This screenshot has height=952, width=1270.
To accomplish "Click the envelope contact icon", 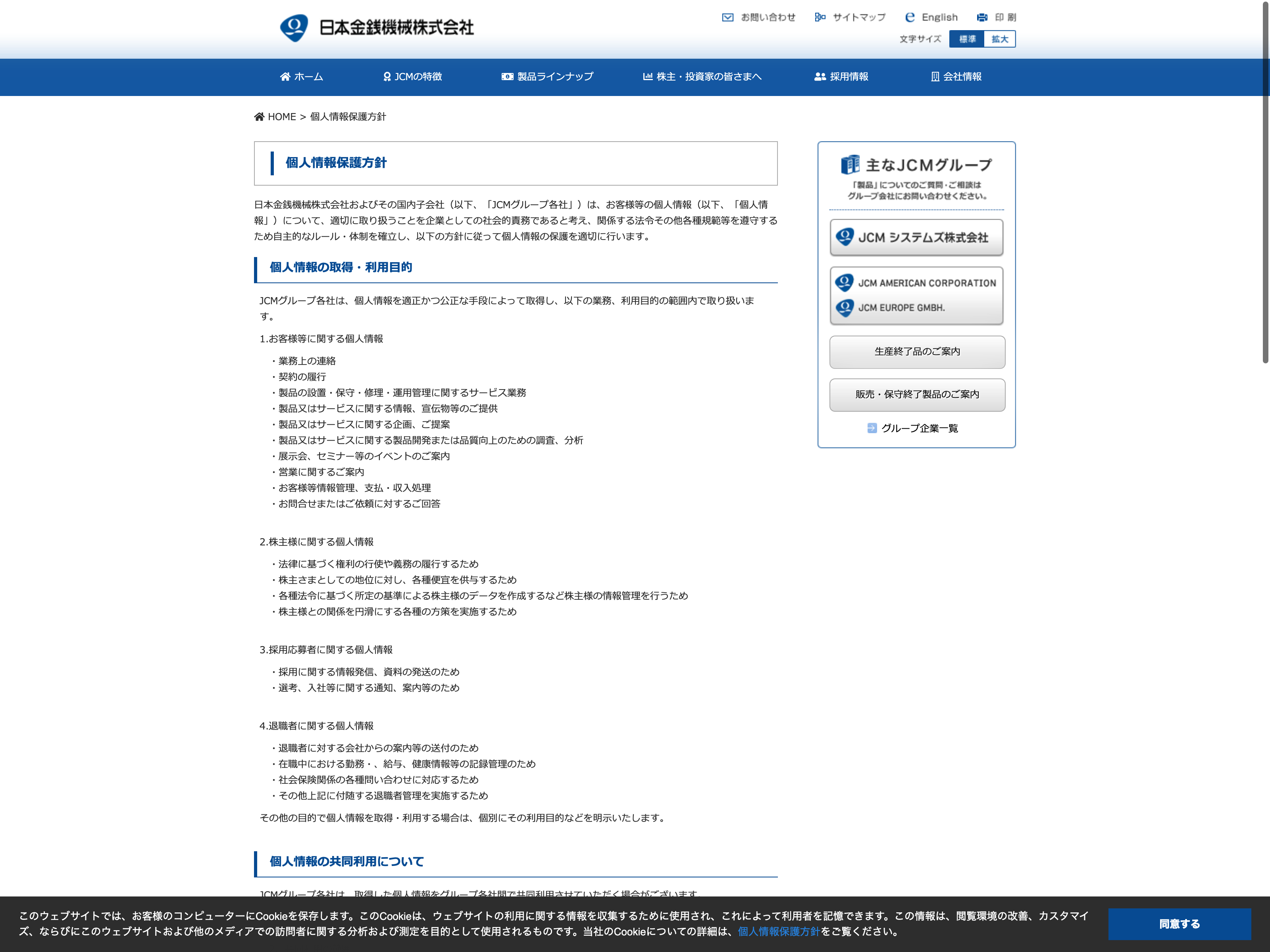I will 727,17.
